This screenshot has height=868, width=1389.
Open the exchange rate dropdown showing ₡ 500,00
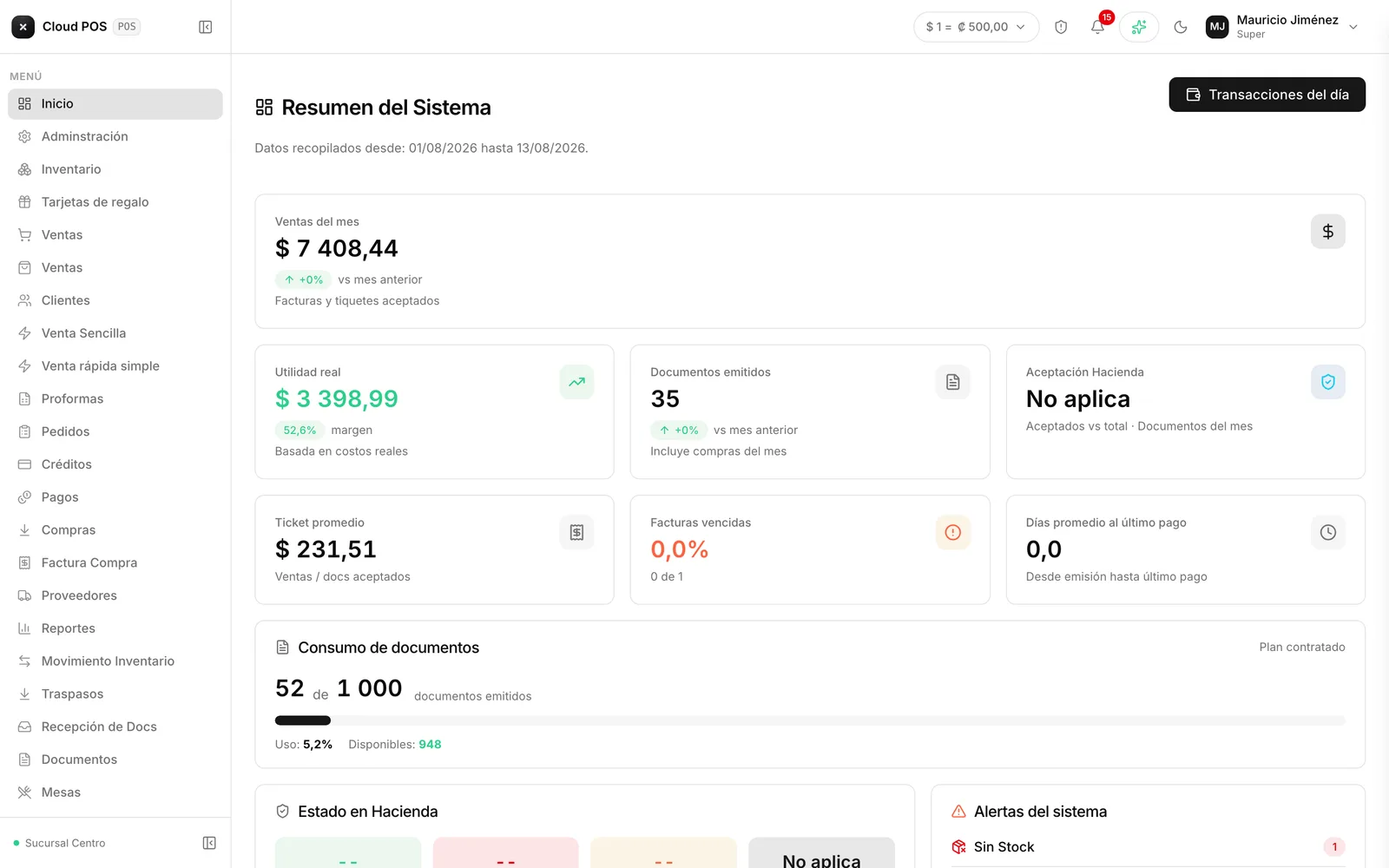[976, 27]
